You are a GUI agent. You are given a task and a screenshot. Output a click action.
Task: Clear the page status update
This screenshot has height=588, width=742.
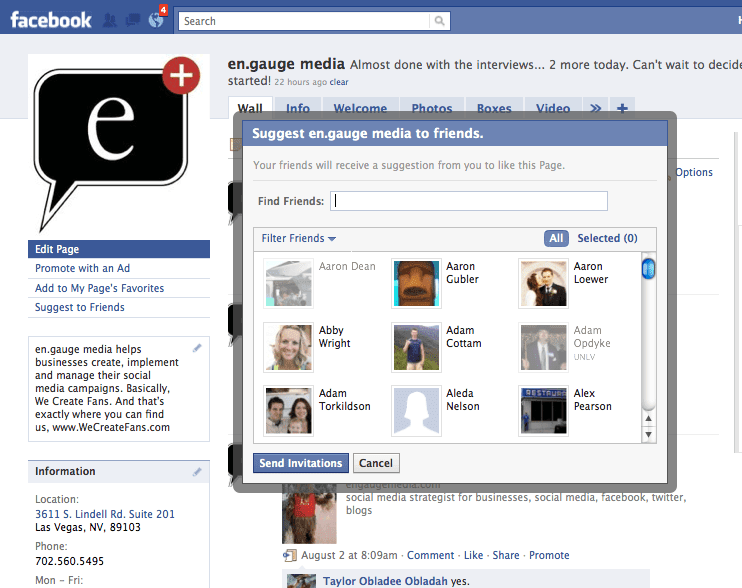[x=339, y=82]
